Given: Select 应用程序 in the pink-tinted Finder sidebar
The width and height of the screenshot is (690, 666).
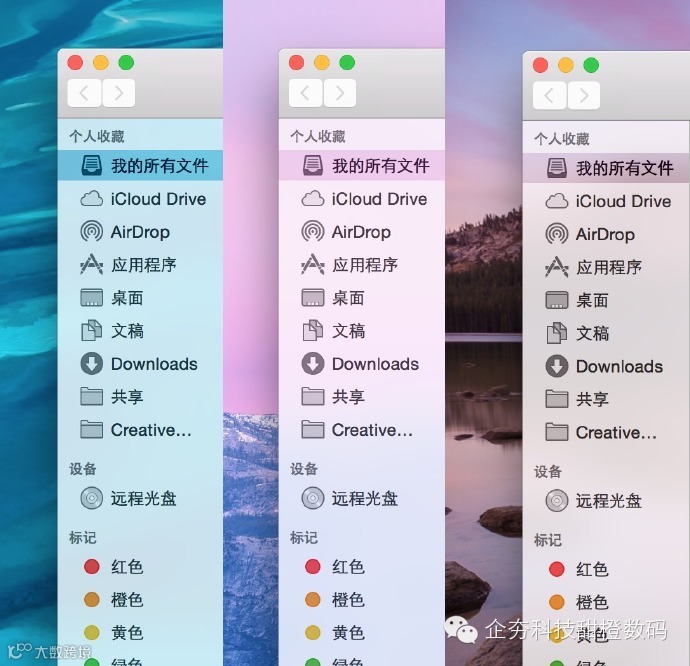Looking at the screenshot, I should [361, 265].
